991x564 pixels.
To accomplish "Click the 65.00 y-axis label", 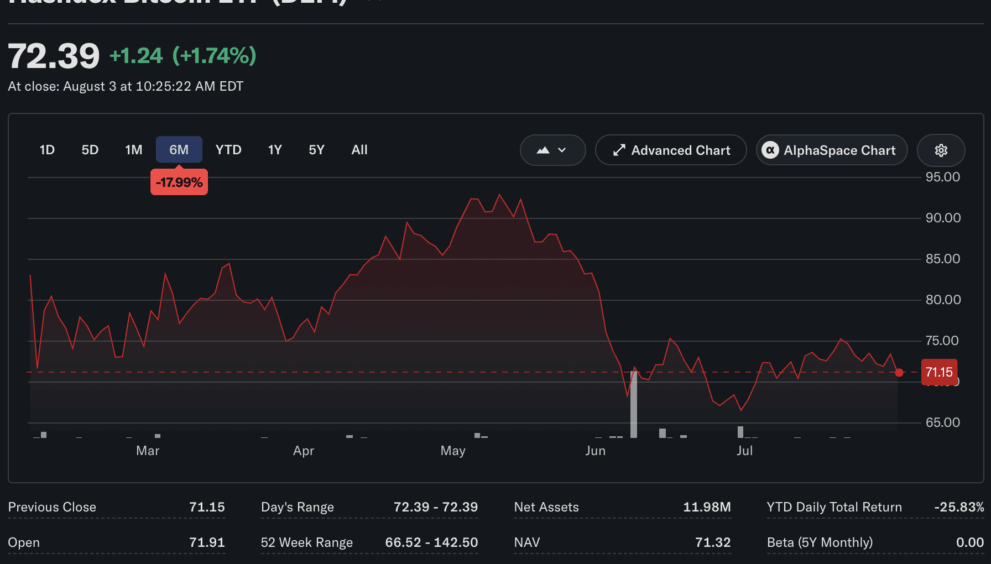I will tap(942, 422).
